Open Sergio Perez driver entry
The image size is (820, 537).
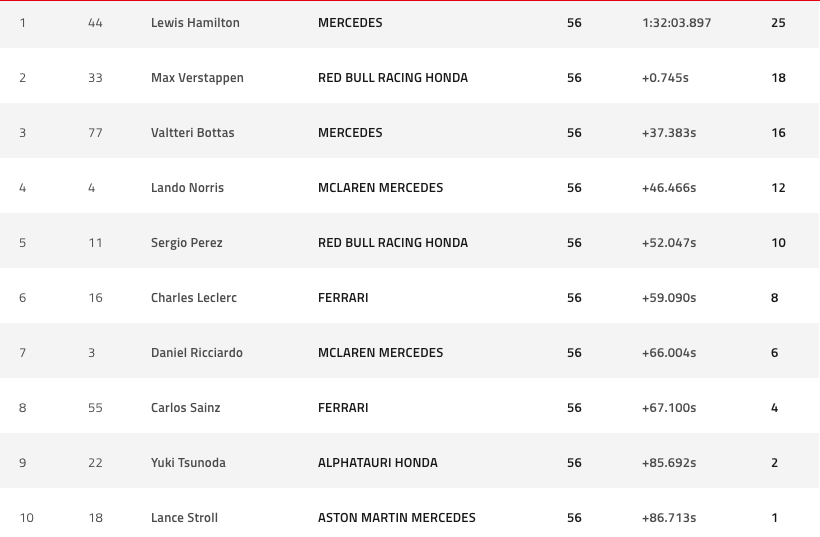pyautogui.click(x=187, y=243)
